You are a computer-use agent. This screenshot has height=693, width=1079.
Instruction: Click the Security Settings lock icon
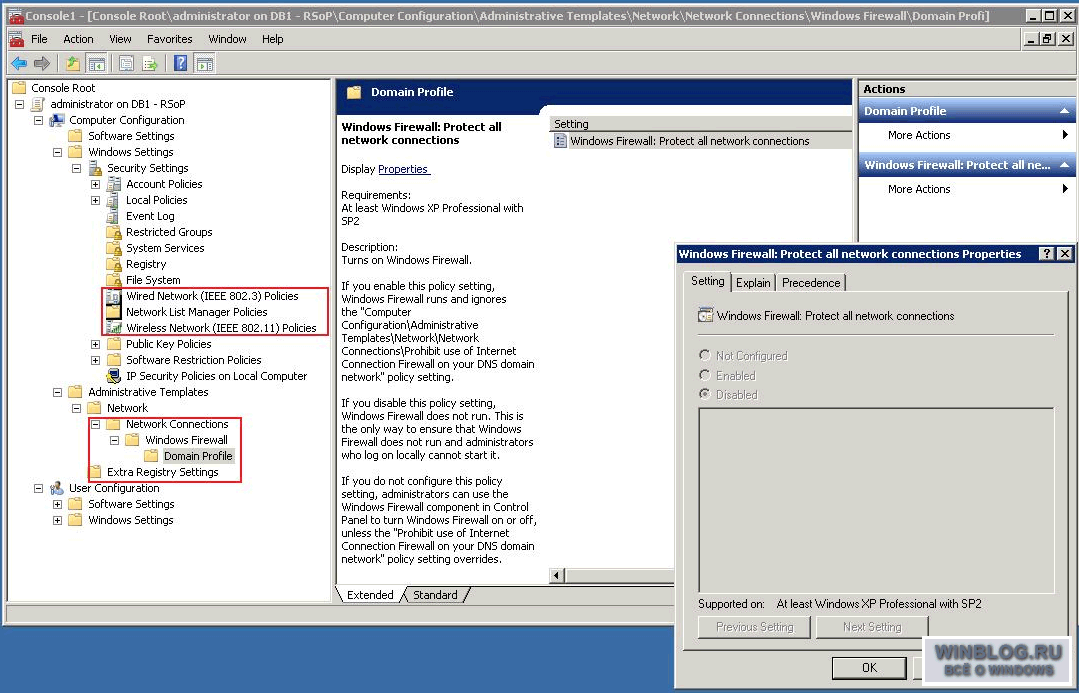pos(95,168)
